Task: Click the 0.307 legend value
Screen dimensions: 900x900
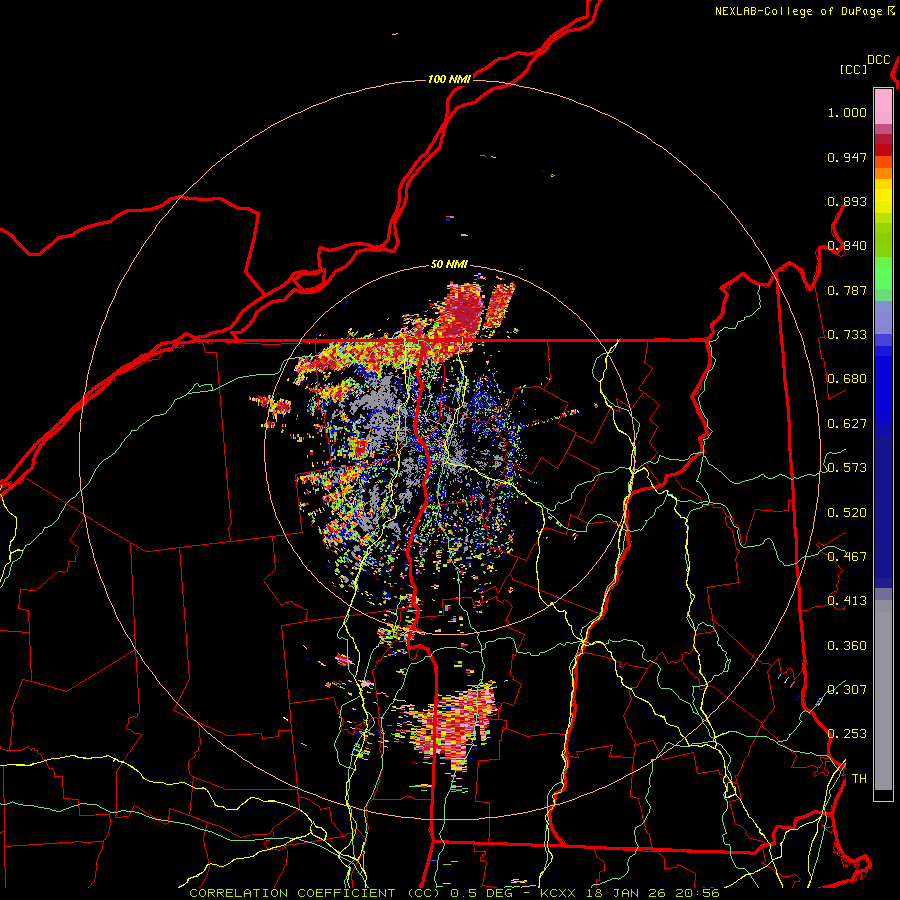Action: [x=847, y=689]
